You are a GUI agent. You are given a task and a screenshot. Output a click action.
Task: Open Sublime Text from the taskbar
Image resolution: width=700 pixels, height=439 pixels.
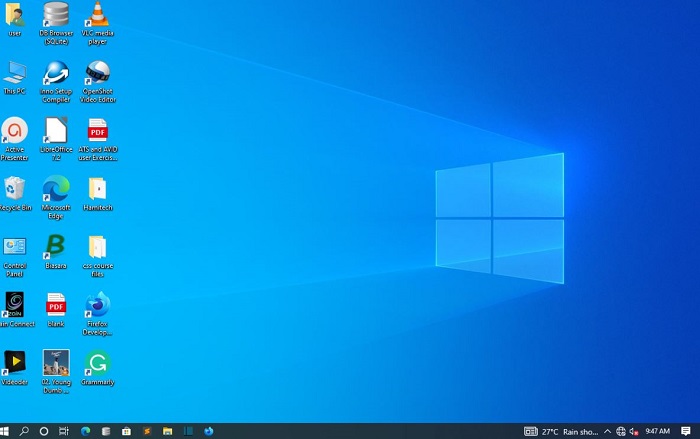(x=147, y=431)
